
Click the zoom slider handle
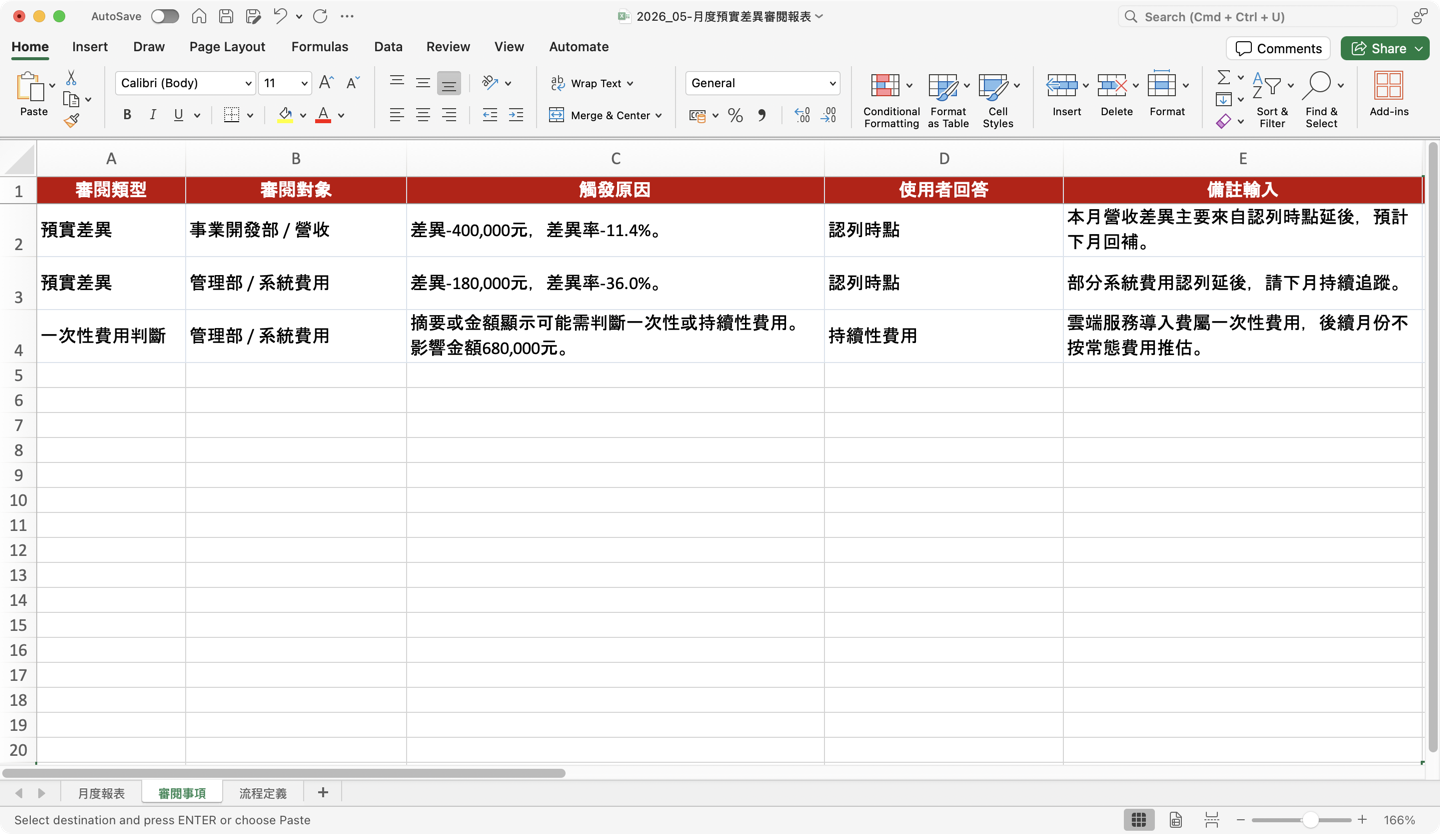[1309, 820]
